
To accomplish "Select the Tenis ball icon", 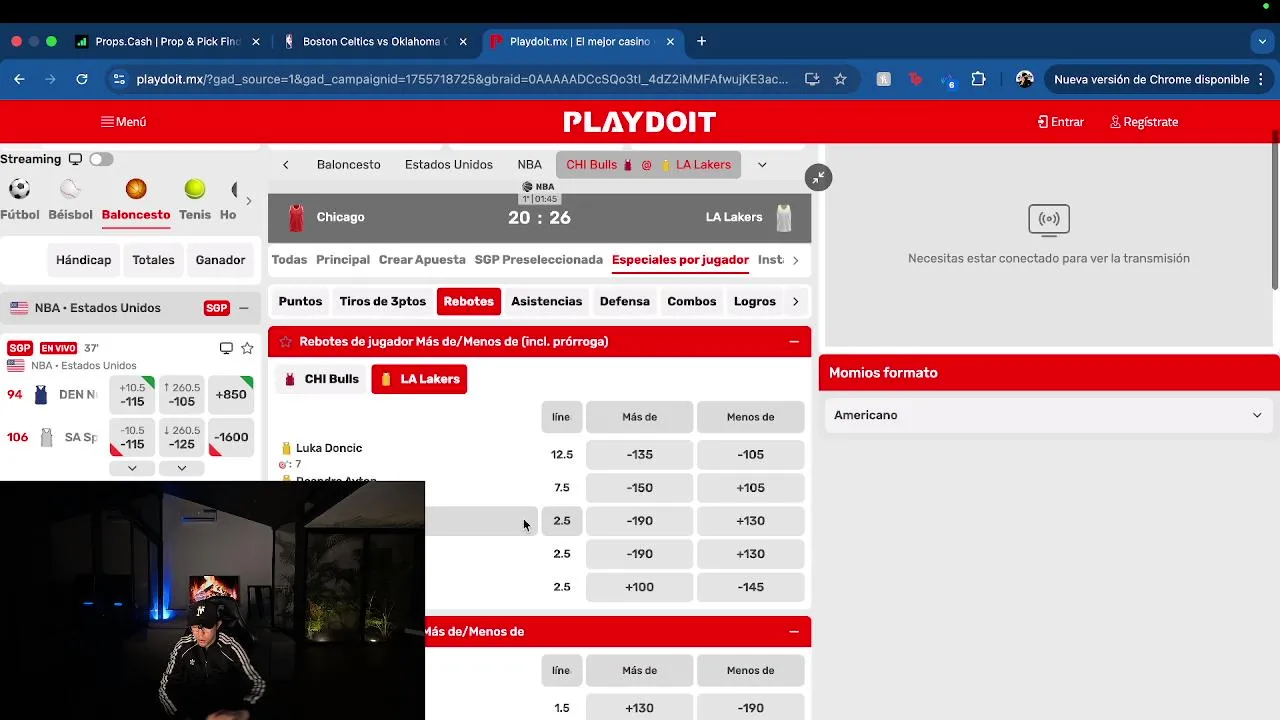I will [195, 189].
